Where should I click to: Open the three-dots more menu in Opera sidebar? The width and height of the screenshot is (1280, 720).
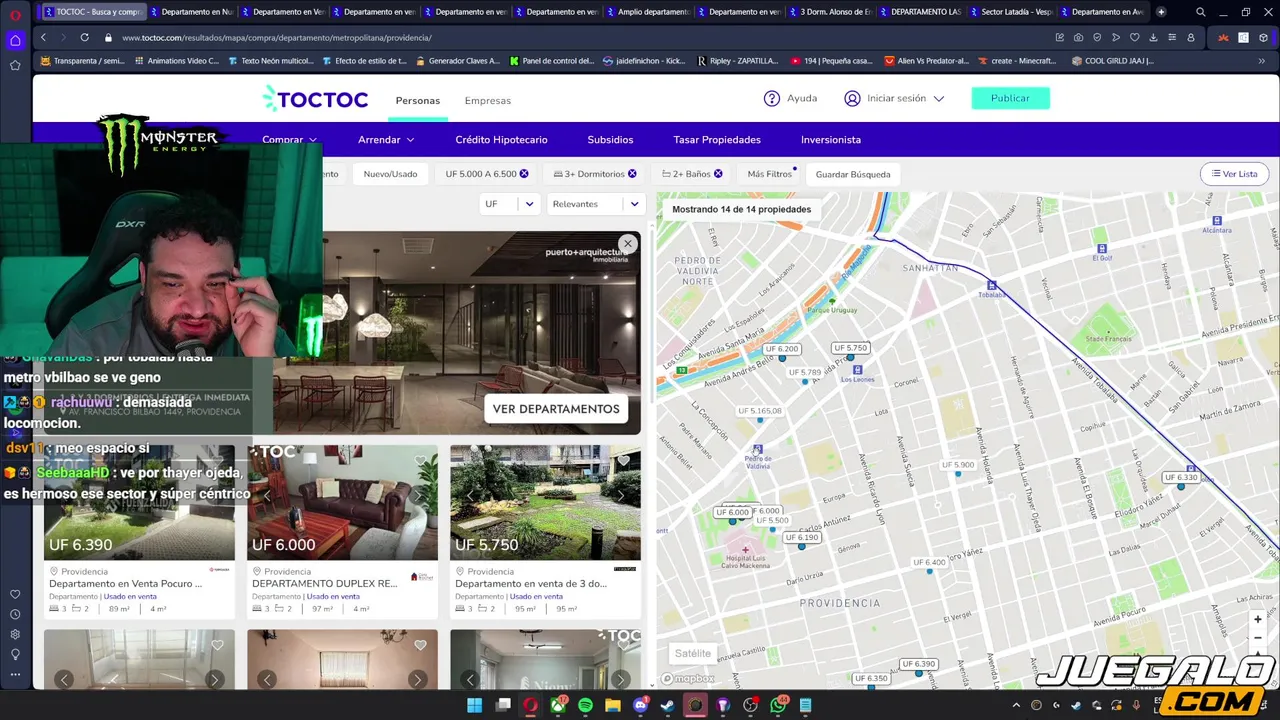pos(15,673)
